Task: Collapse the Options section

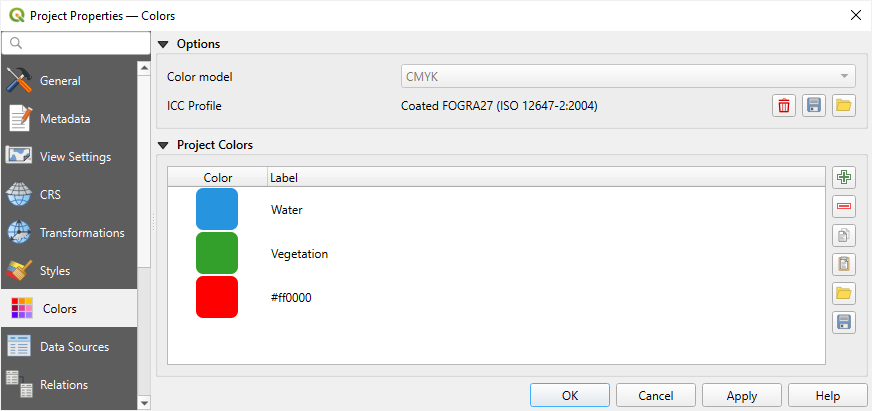Action: pyautogui.click(x=164, y=44)
